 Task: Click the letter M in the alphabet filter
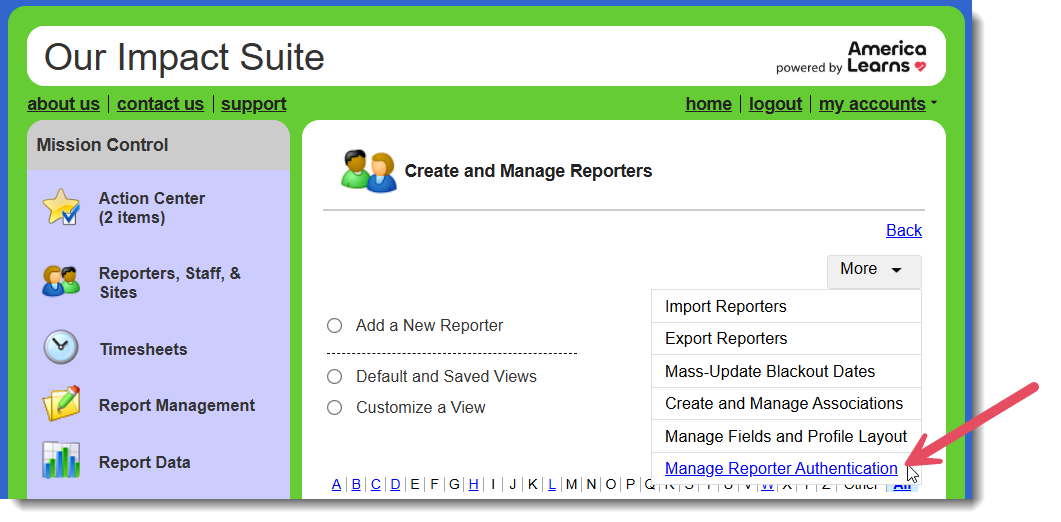571,484
